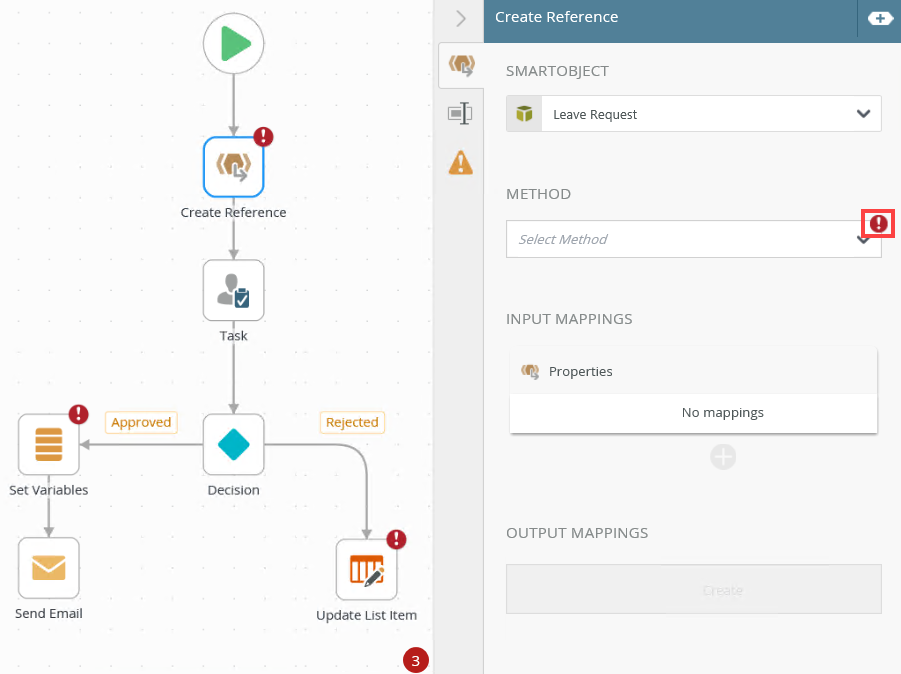This screenshot has width=901, height=674.
Task: Click the Create Reference step label
Action: 233,213
